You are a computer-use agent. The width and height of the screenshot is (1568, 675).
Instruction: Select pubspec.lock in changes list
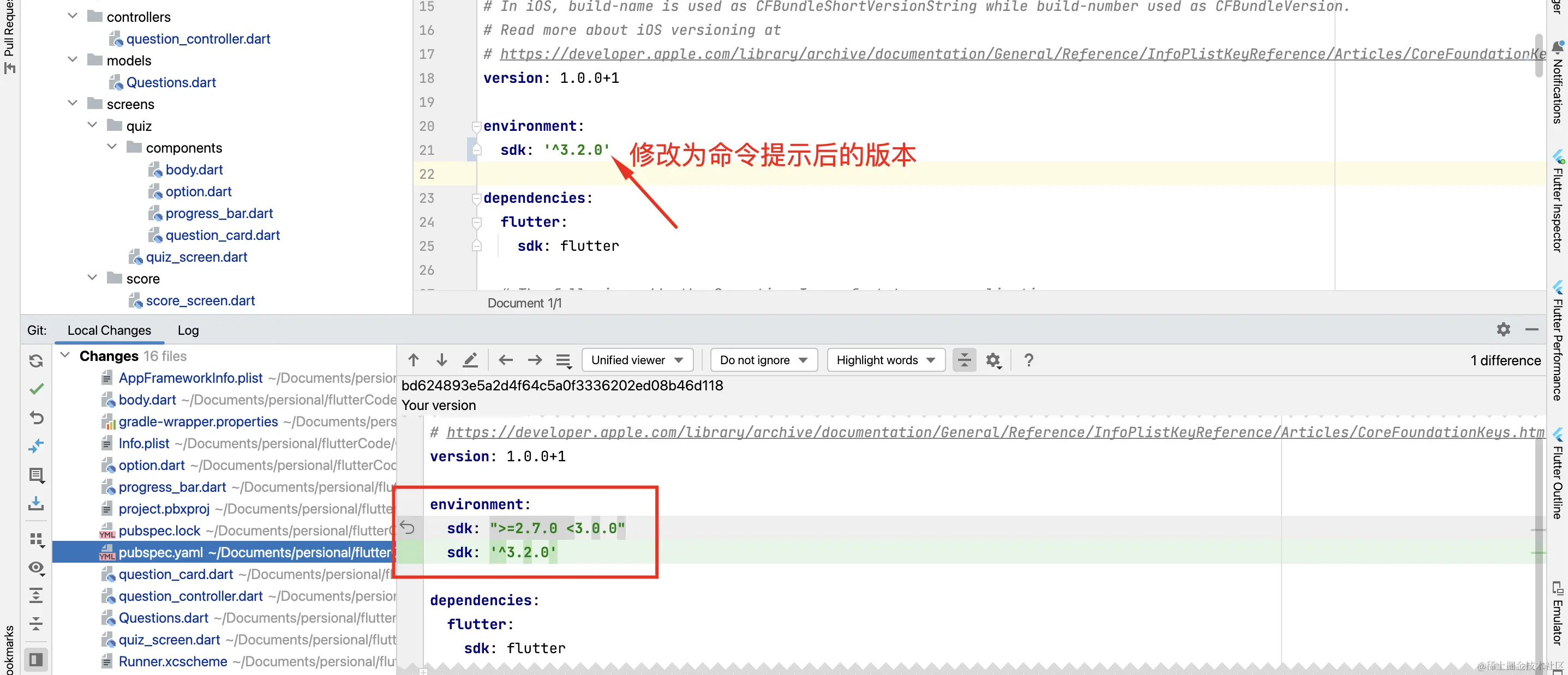point(159,531)
